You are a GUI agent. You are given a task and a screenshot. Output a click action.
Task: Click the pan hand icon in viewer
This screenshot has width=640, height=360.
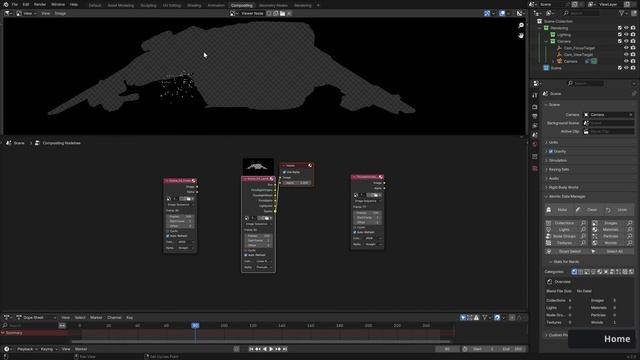pyautogui.click(x=521, y=36)
